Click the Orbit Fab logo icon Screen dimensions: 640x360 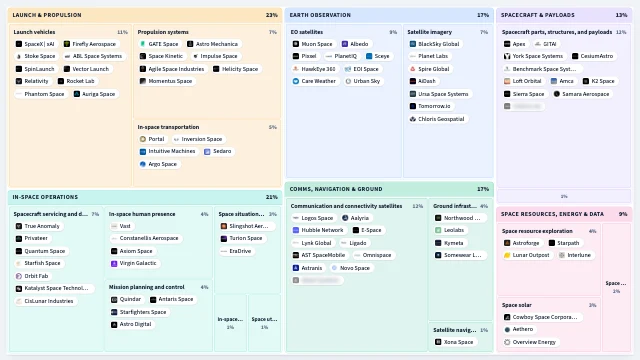(x=19, y=276)
